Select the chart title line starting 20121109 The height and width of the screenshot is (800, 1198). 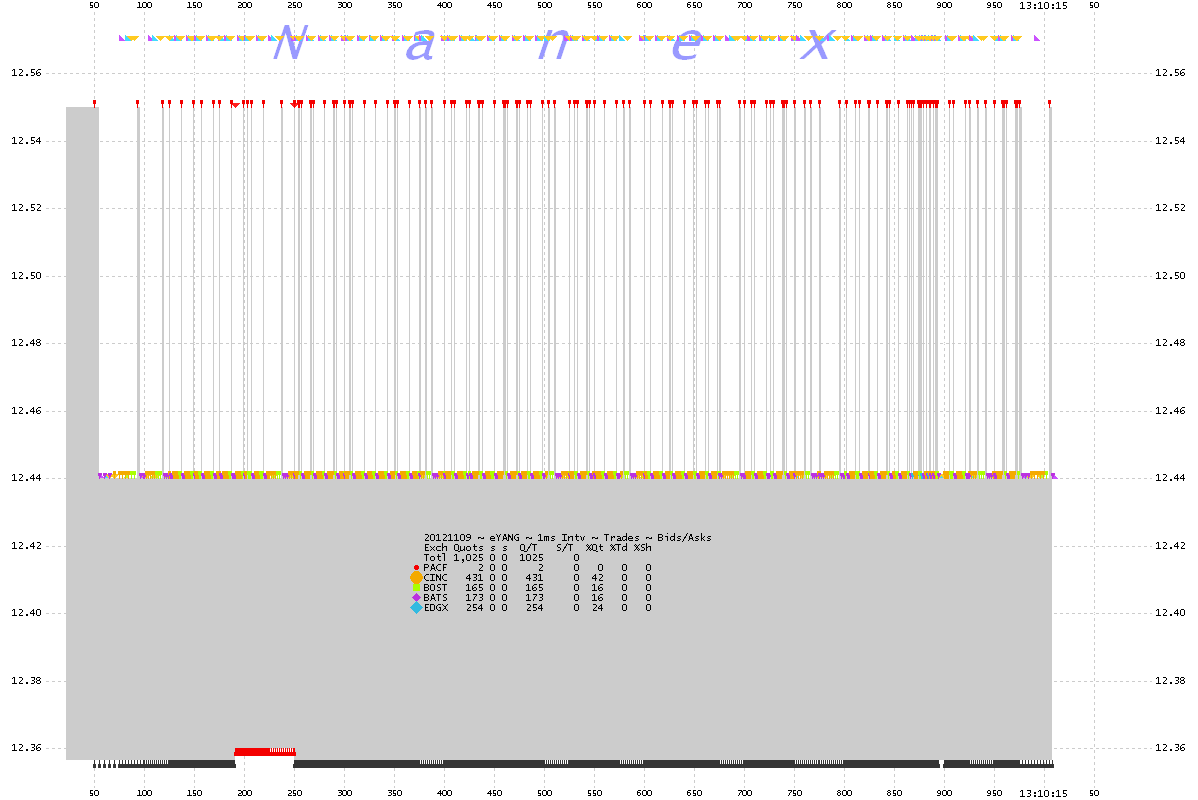(x=568, y=538)
